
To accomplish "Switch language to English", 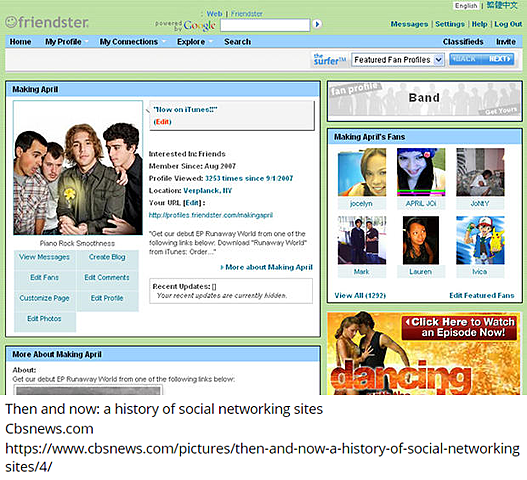I will click(466, 6).
